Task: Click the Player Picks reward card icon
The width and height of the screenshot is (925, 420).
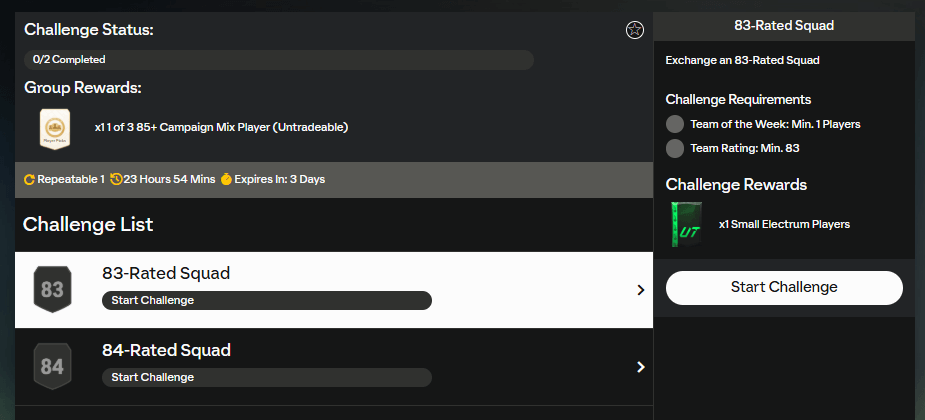Action: click(x=54, y=129)
